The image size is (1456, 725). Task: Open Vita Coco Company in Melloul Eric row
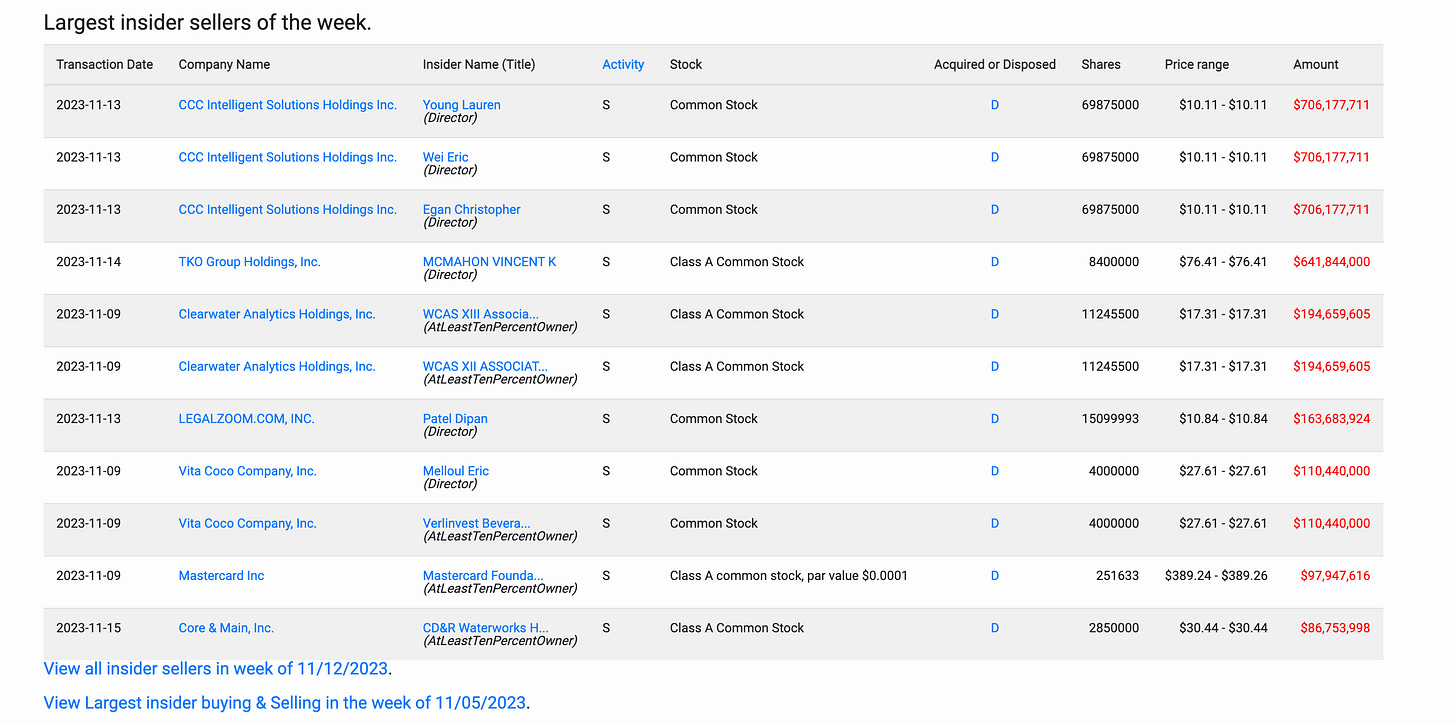(x=247, y=471)
